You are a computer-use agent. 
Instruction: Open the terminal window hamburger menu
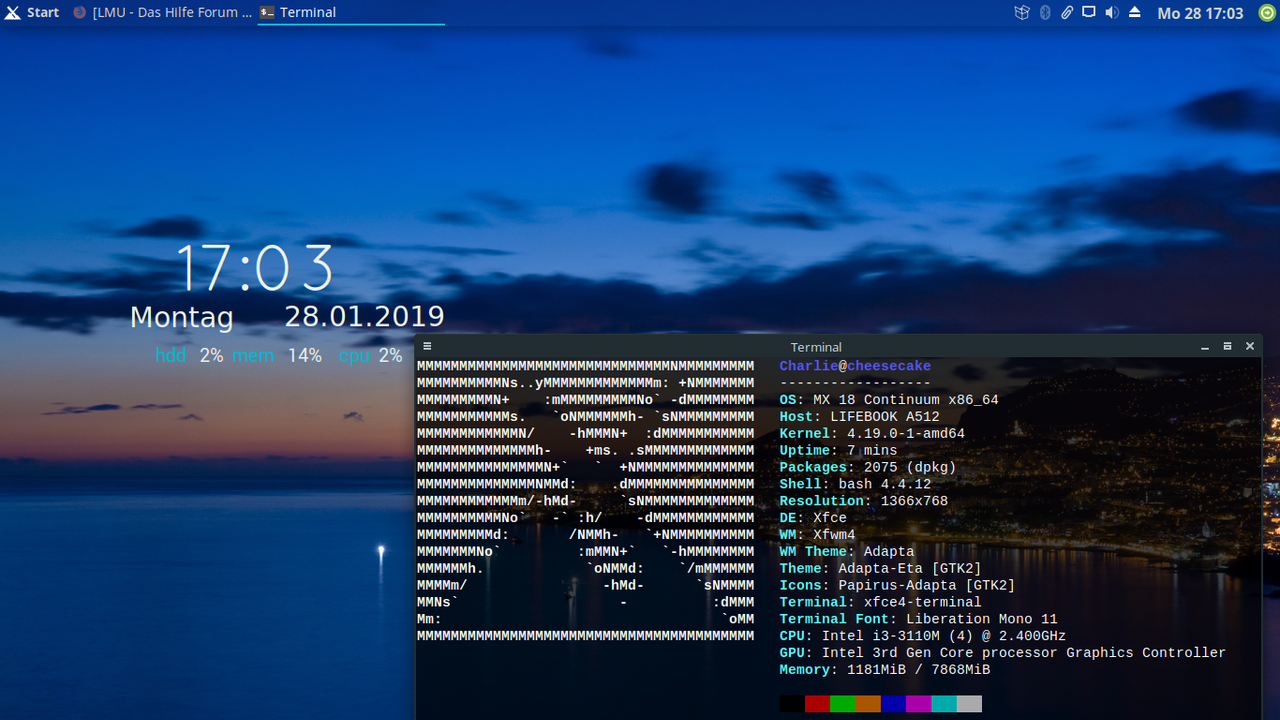[427, 346]
